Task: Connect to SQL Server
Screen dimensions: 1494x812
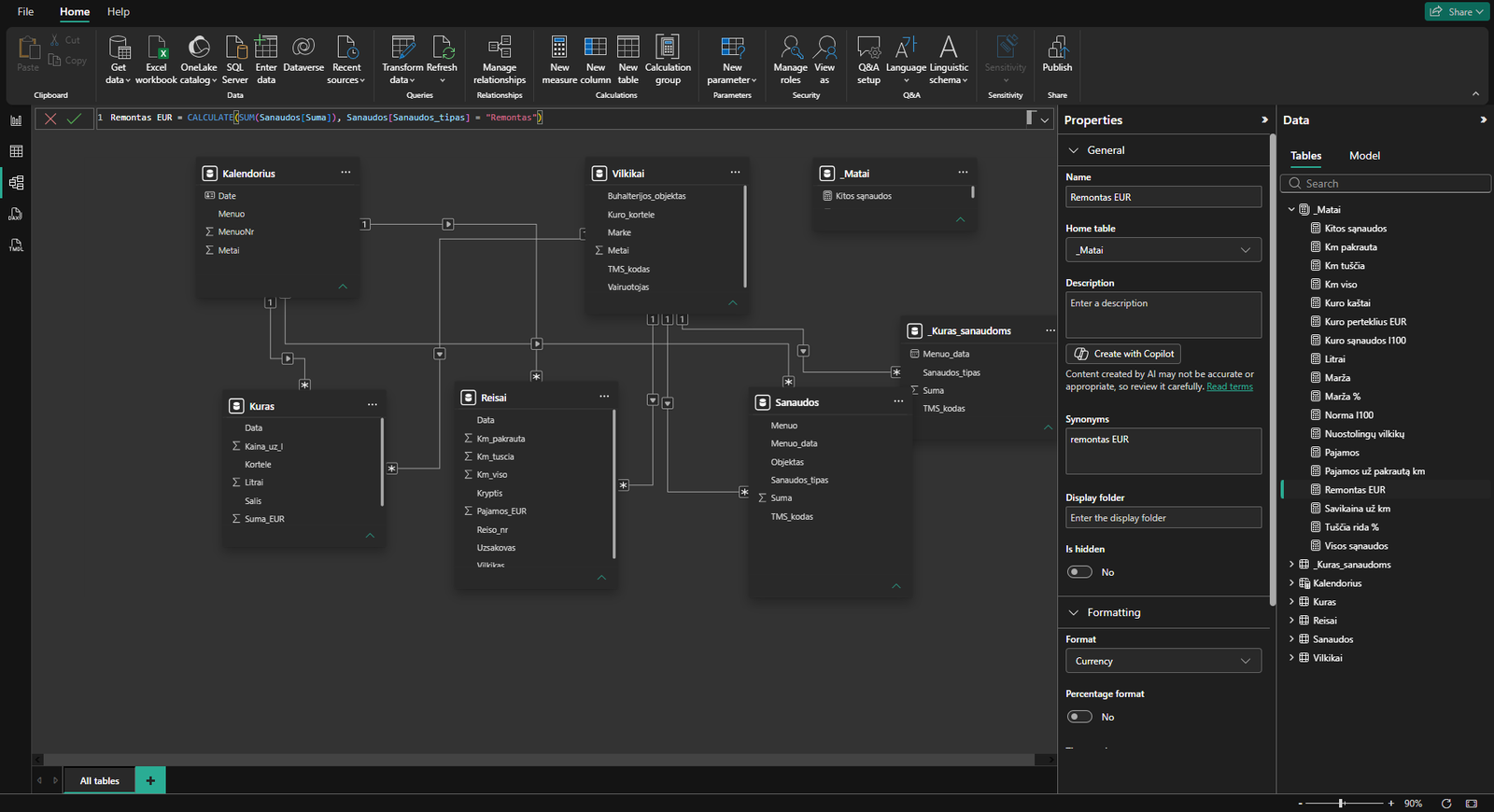Action: click(235, 60)
